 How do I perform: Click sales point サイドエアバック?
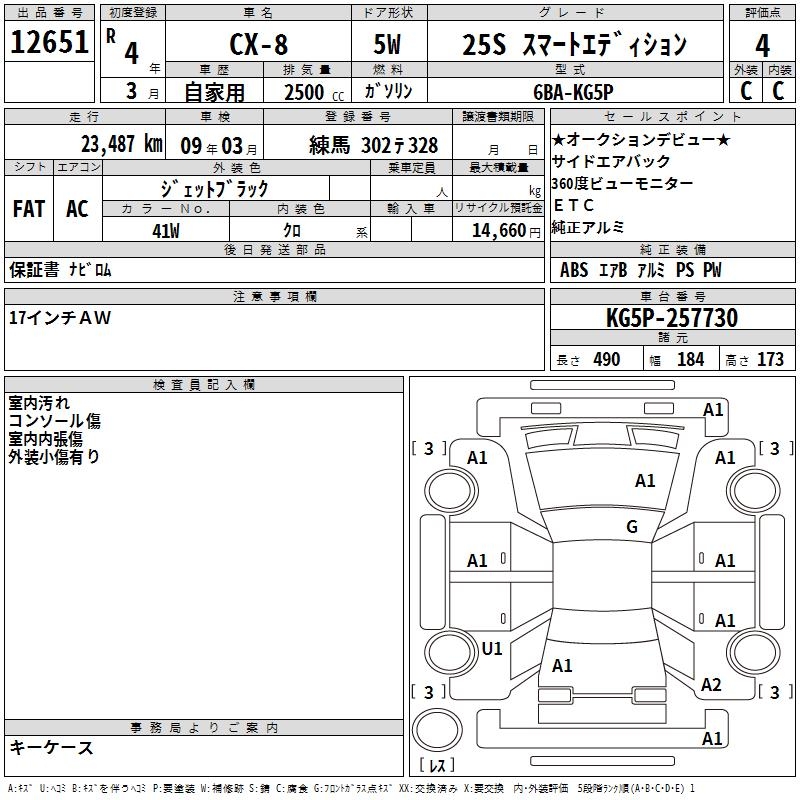[x=611, y=161]
